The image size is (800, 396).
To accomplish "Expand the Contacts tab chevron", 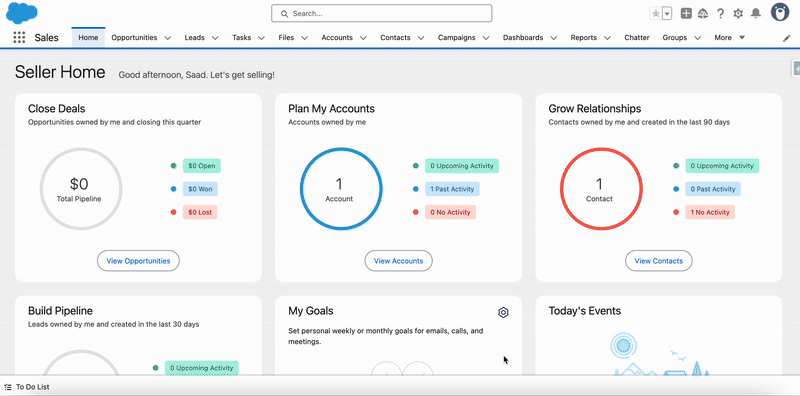I will [421, 38].
